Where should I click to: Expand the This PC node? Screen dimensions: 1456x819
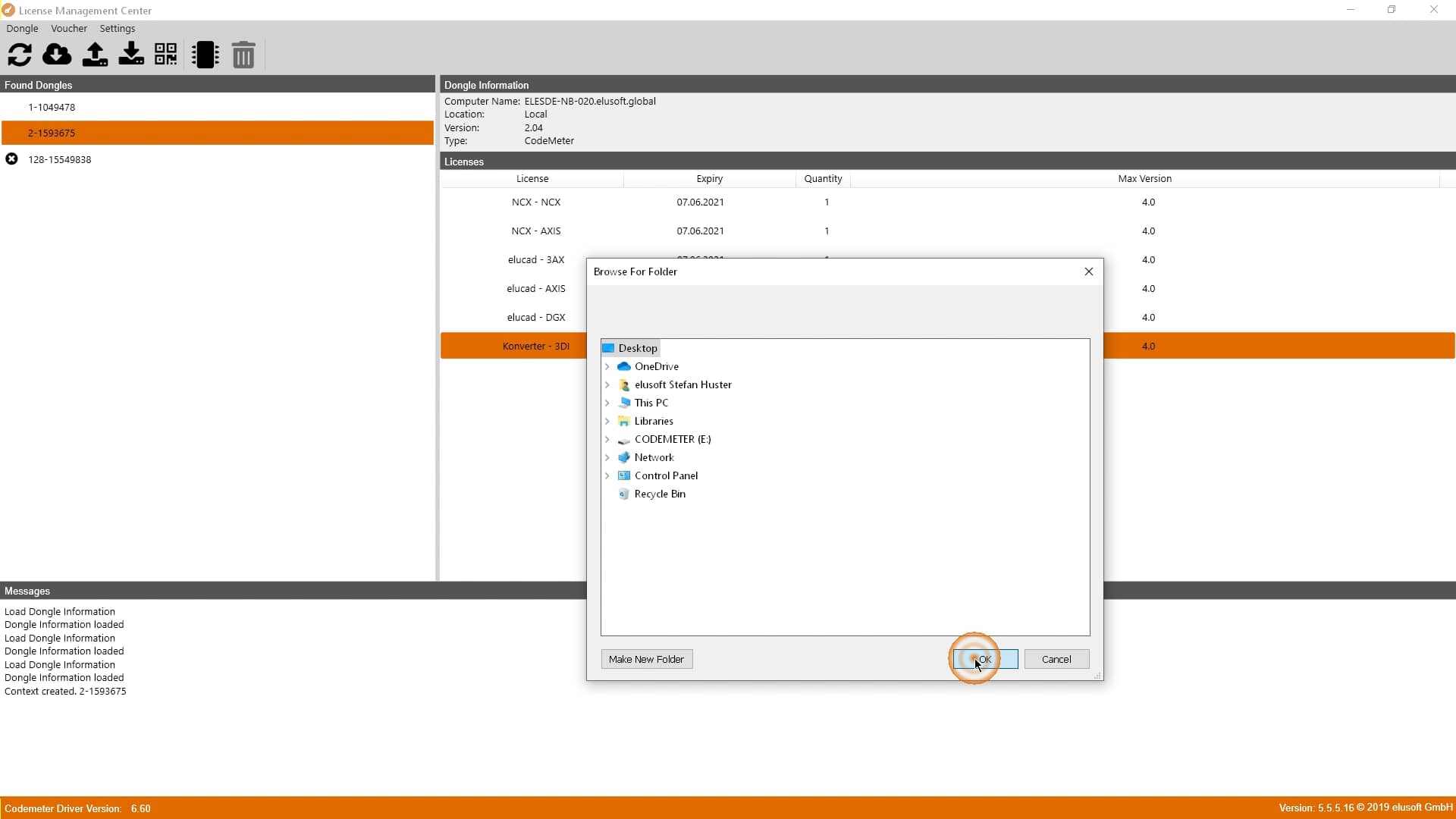point(608,403)
